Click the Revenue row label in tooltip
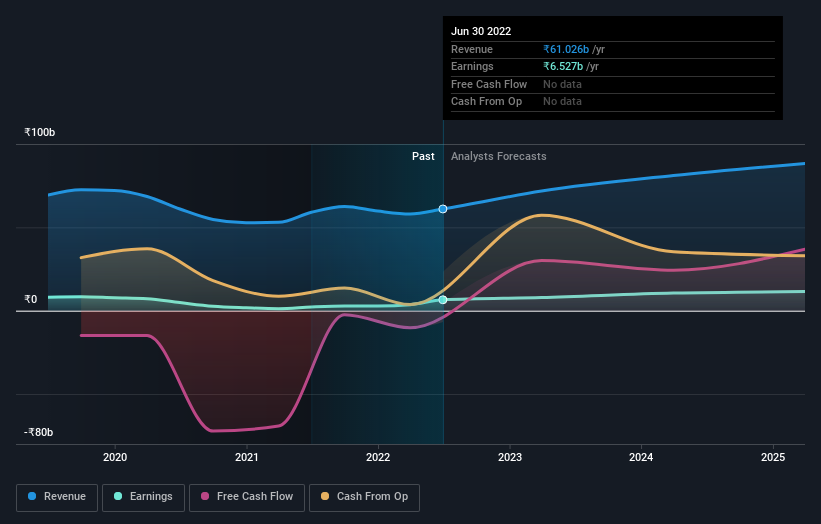The image size is (821, 524). click(472, 49)
